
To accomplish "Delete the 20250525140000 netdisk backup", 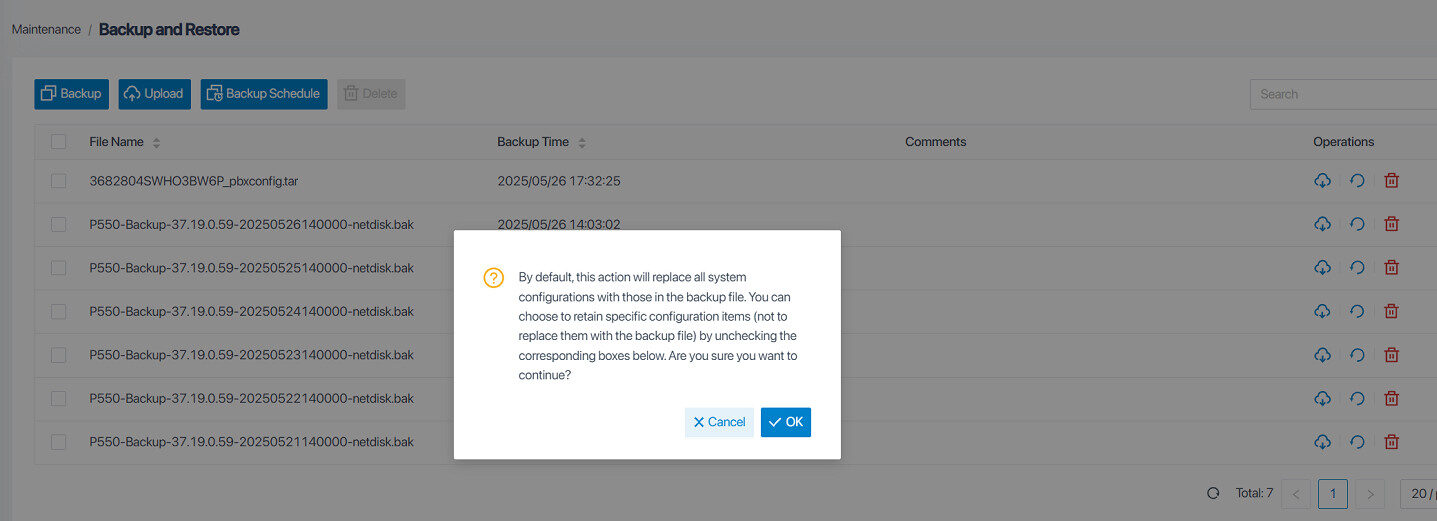I will (x=1391, y=268).
